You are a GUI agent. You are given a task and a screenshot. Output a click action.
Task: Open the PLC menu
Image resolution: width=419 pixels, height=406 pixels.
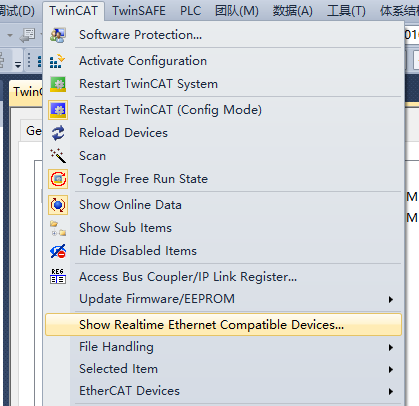coord(191,11)
